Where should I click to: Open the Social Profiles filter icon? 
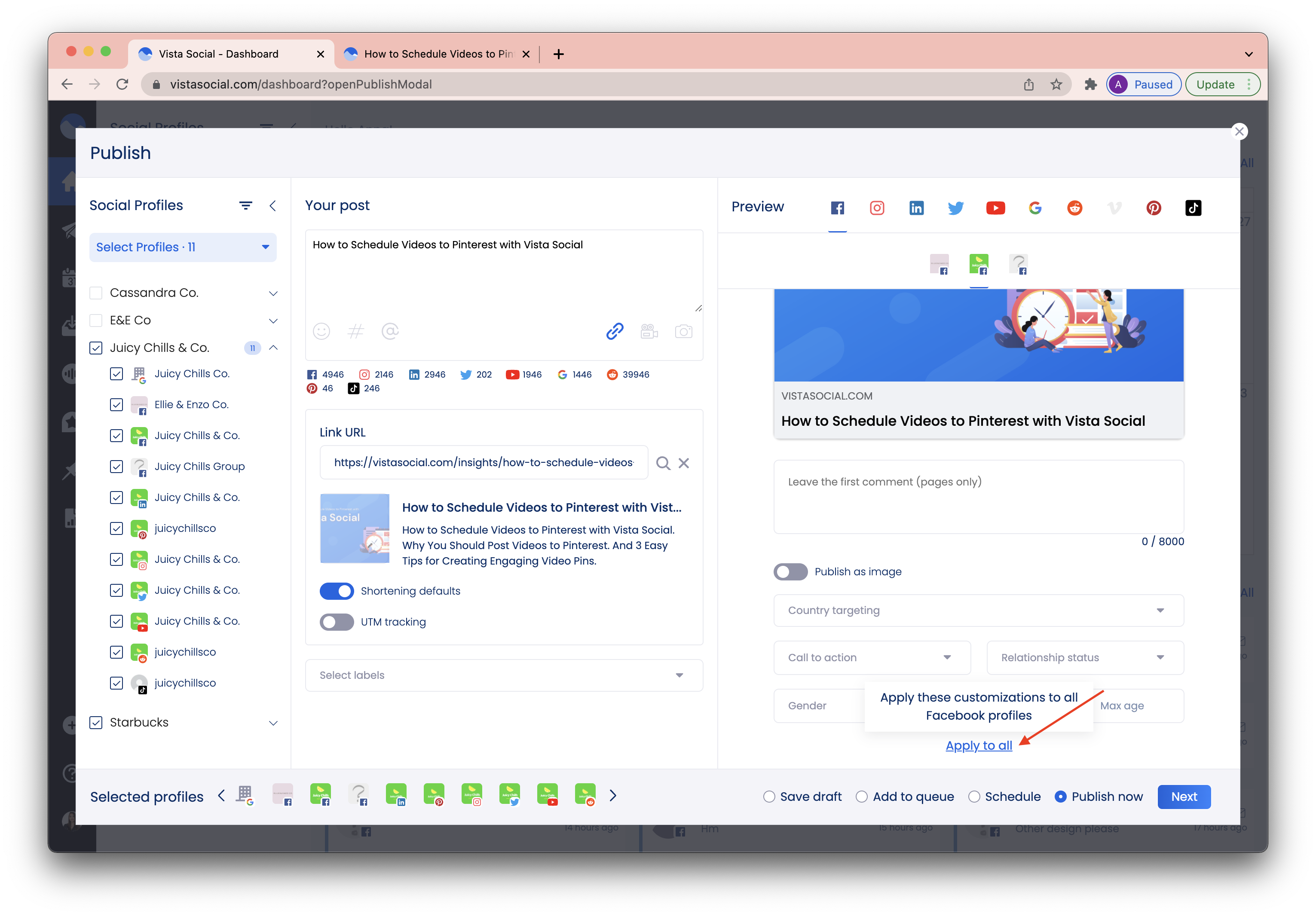click(245, 206)
